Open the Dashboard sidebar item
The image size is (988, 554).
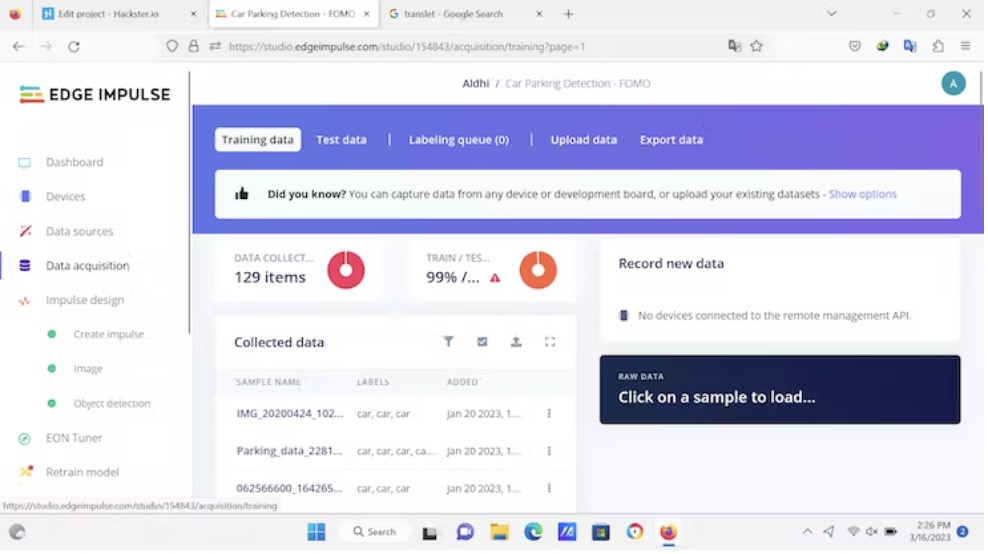pyautogui.click(x=74, y=162)
